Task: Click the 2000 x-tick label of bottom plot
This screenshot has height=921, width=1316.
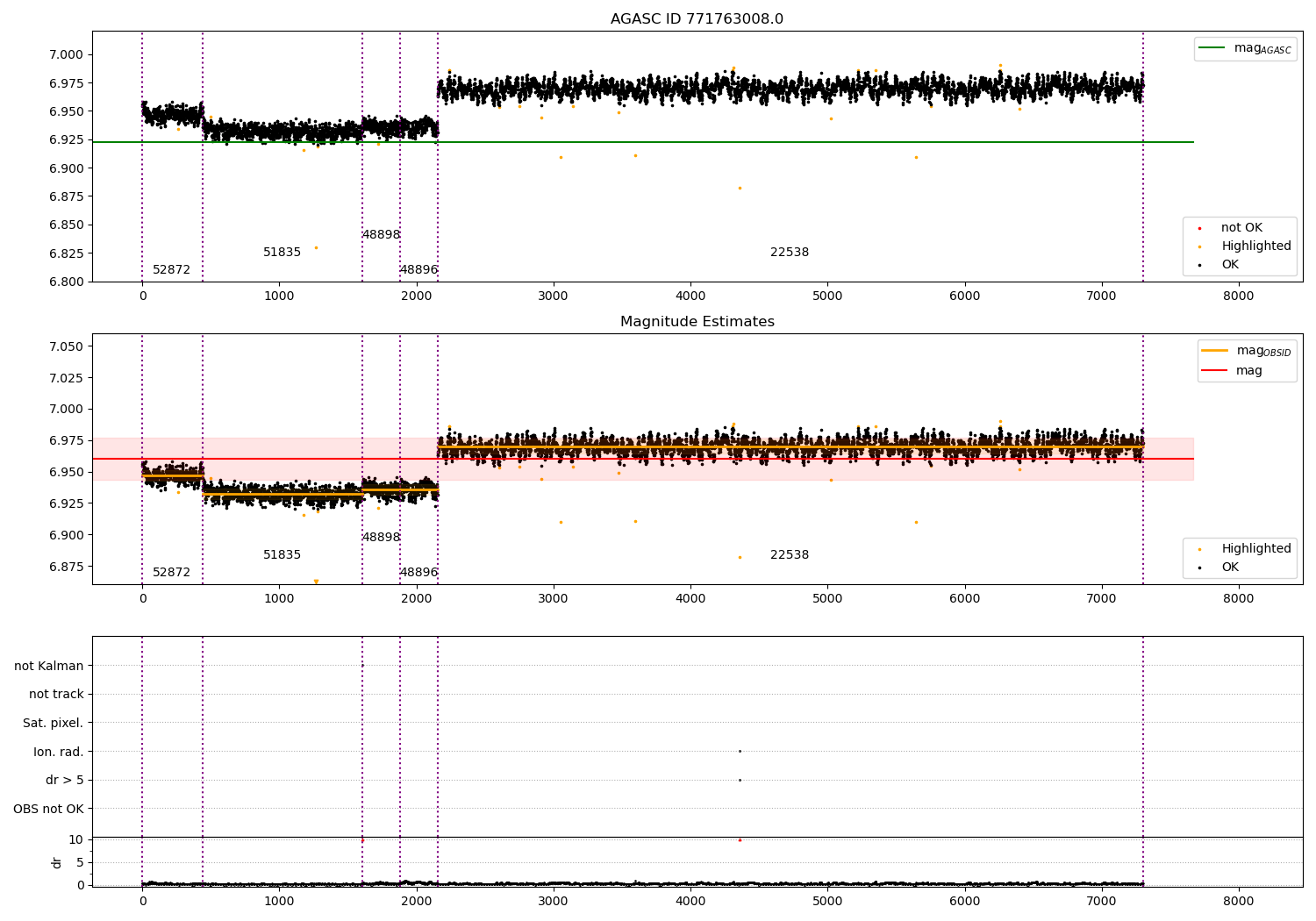Action: [x=417, y=902]
